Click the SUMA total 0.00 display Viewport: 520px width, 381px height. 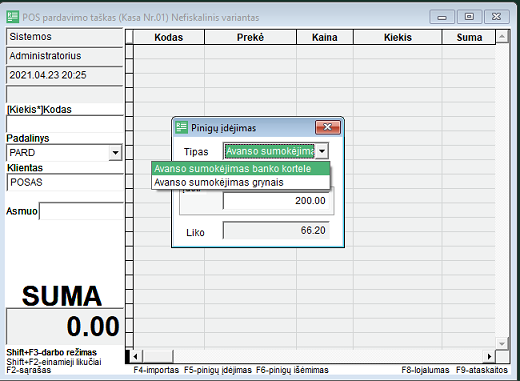tap(65, 327)
